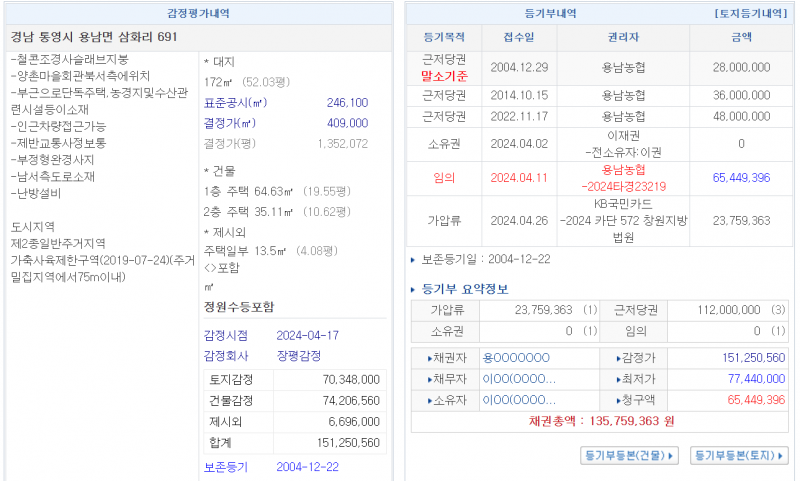Click the 채권총액 : 135,759,363 원 line
The width and height of the screenshot is (800, 481).
pos(601,421)
